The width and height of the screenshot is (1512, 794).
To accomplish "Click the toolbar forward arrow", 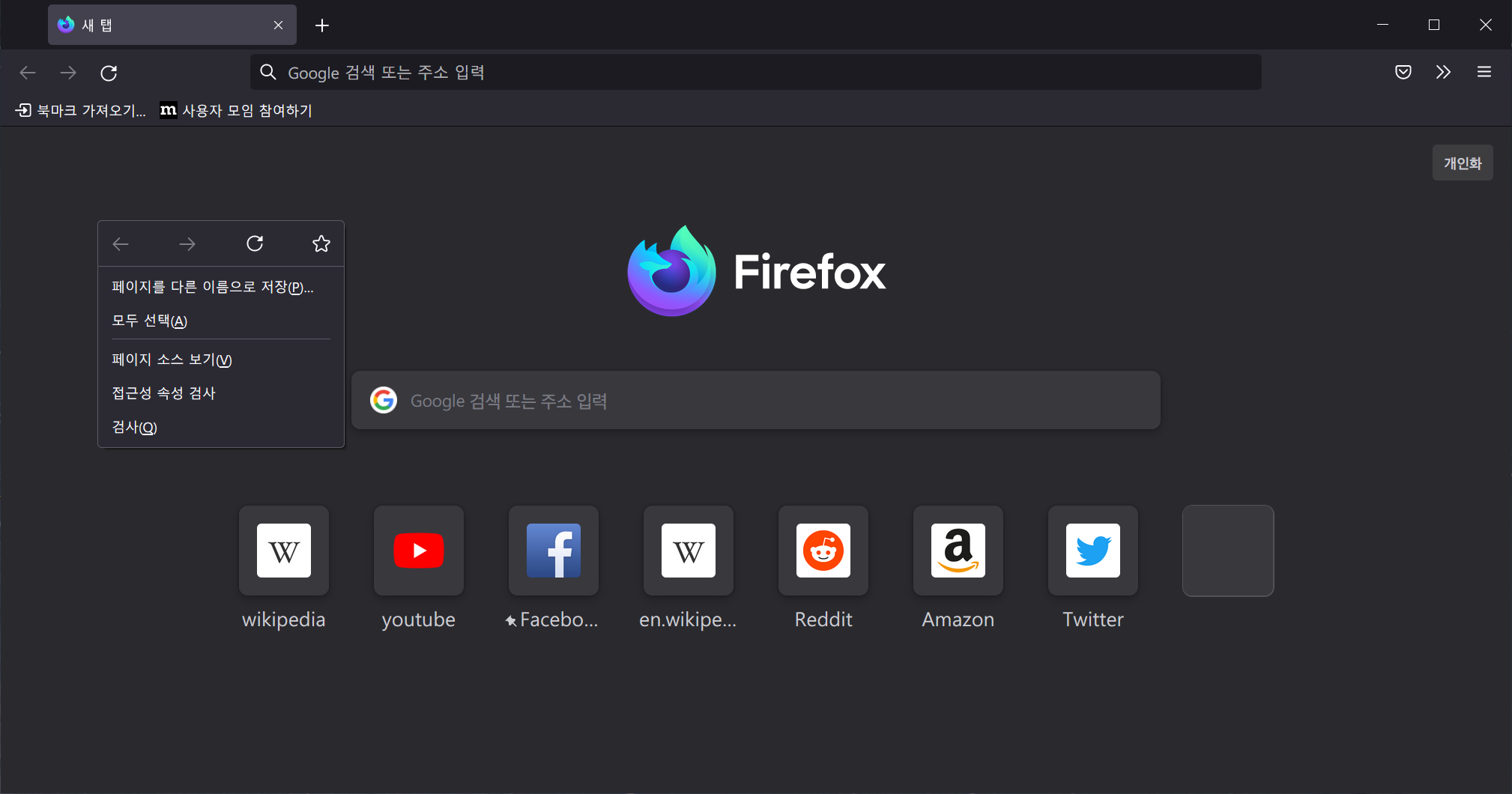I will (68, 73).
